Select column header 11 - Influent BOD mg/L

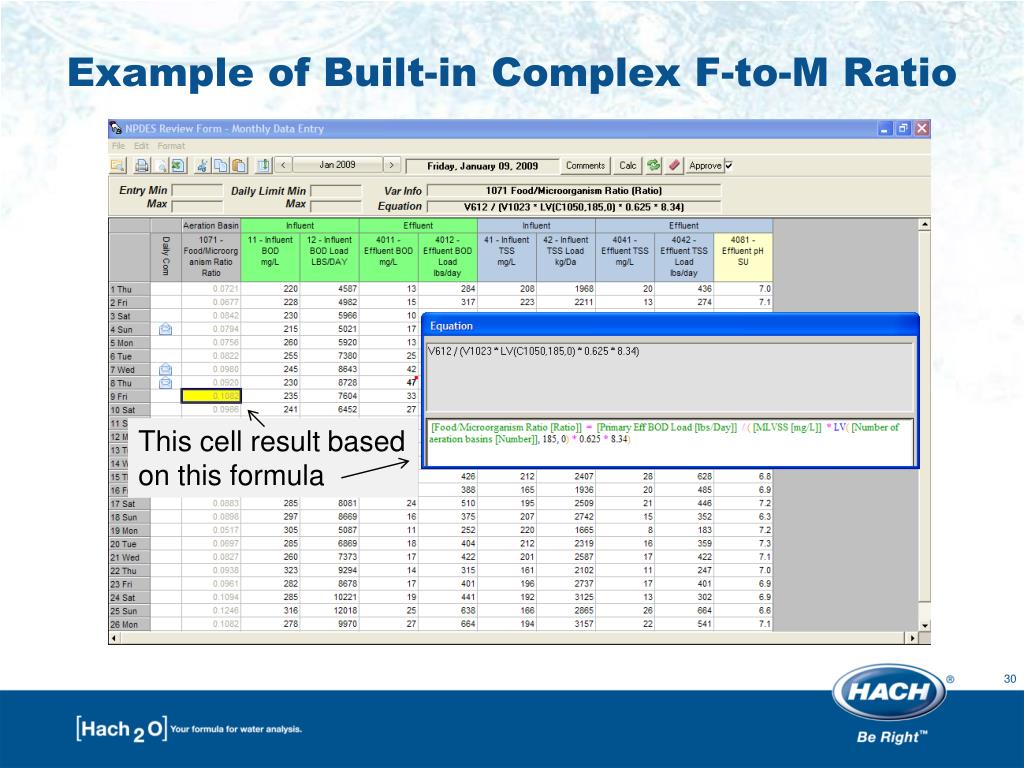point(270,257)
